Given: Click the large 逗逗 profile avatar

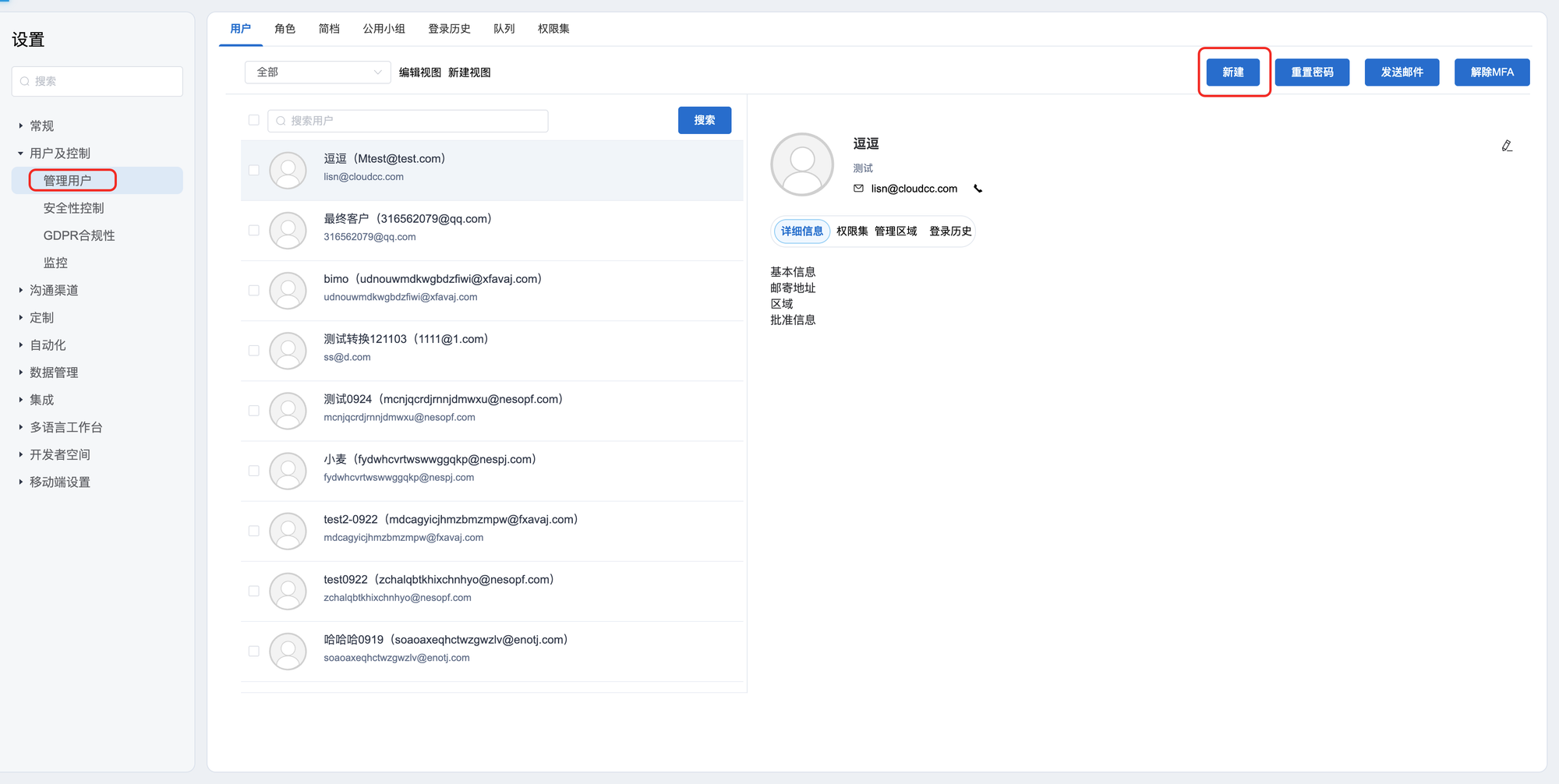Looking at the screenshot, I should coord(801,164).
